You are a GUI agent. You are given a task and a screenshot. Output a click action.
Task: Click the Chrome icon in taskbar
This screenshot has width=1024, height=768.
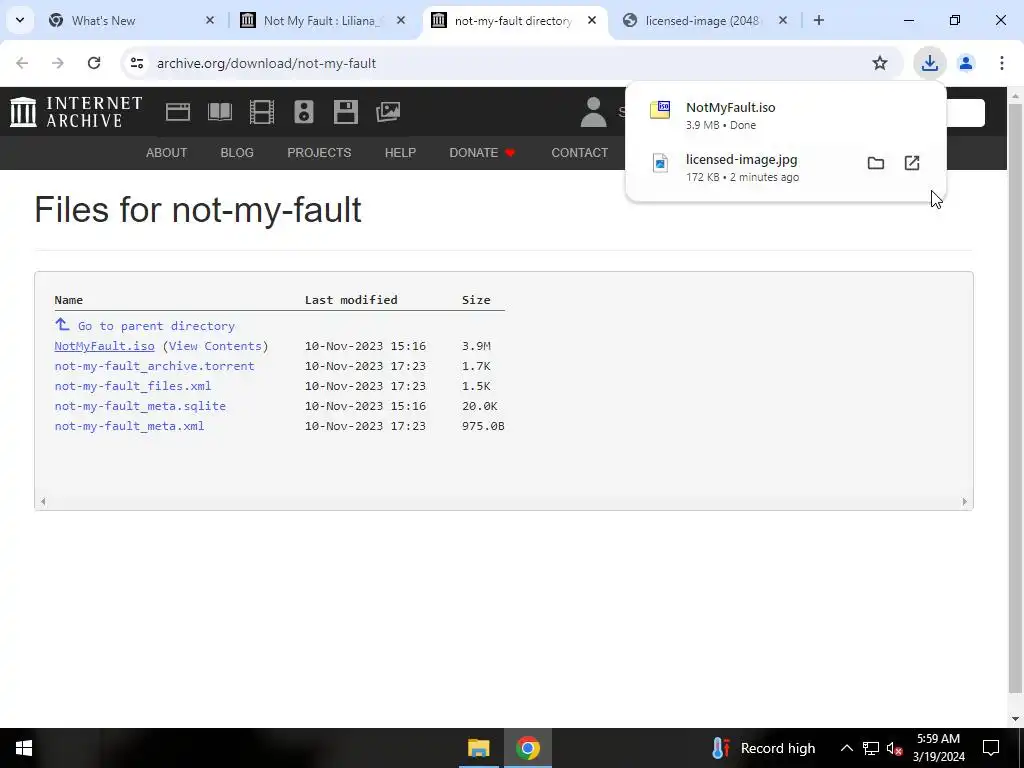point(528,748)
